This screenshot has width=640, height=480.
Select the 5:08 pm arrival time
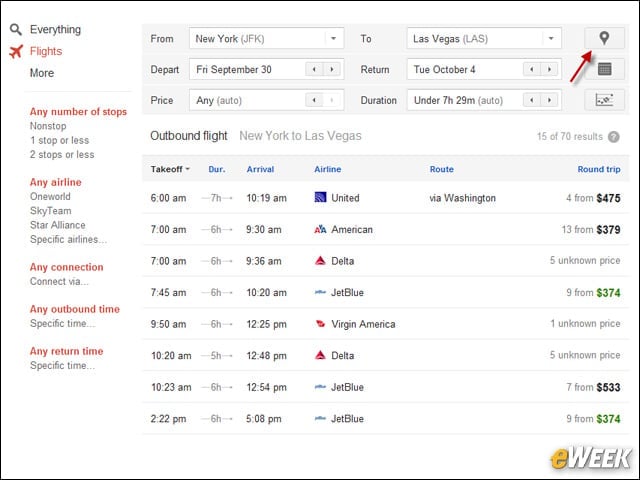pos(263,419)
